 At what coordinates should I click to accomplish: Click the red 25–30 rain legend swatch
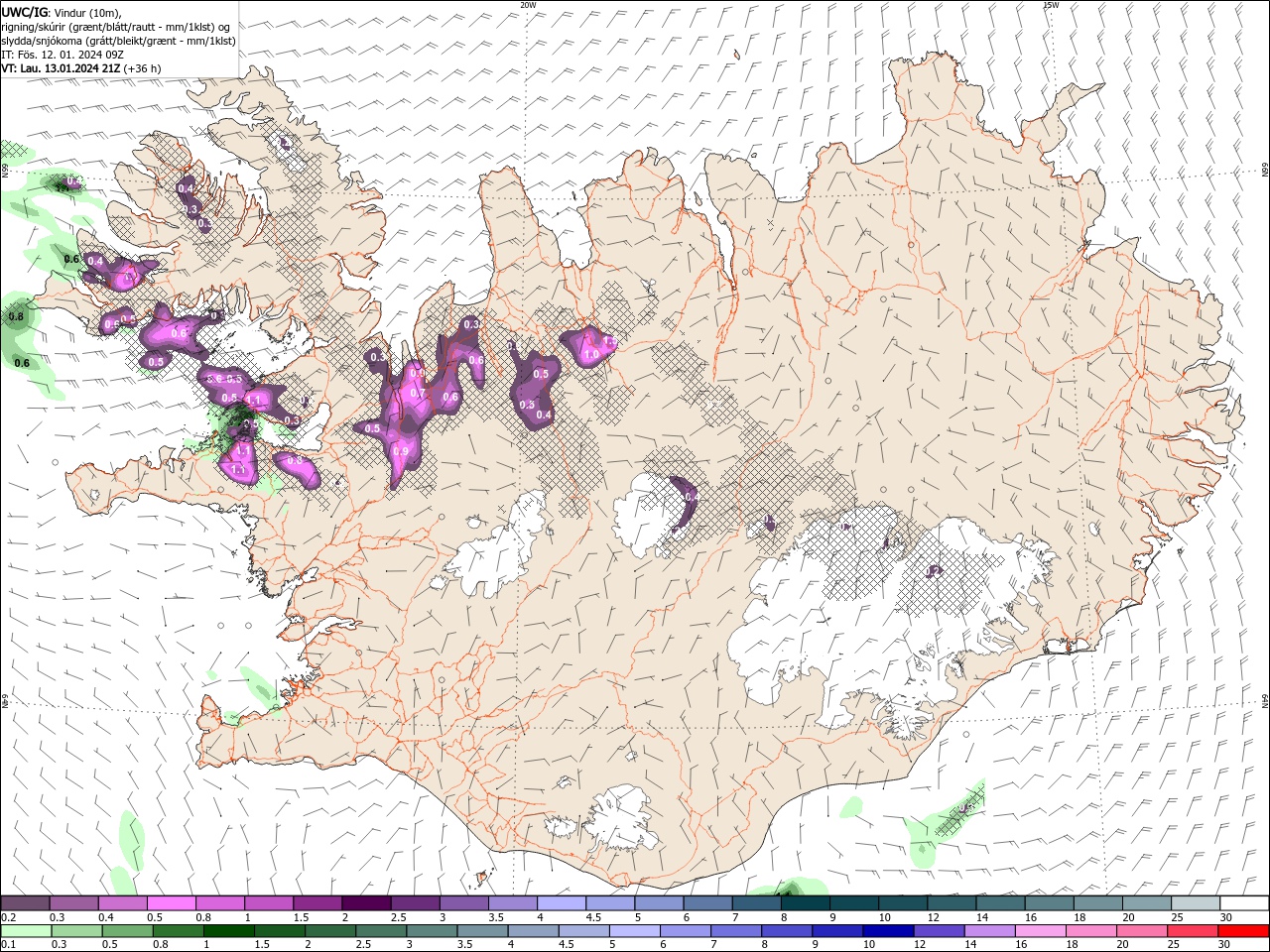[x=1193, y=931]
